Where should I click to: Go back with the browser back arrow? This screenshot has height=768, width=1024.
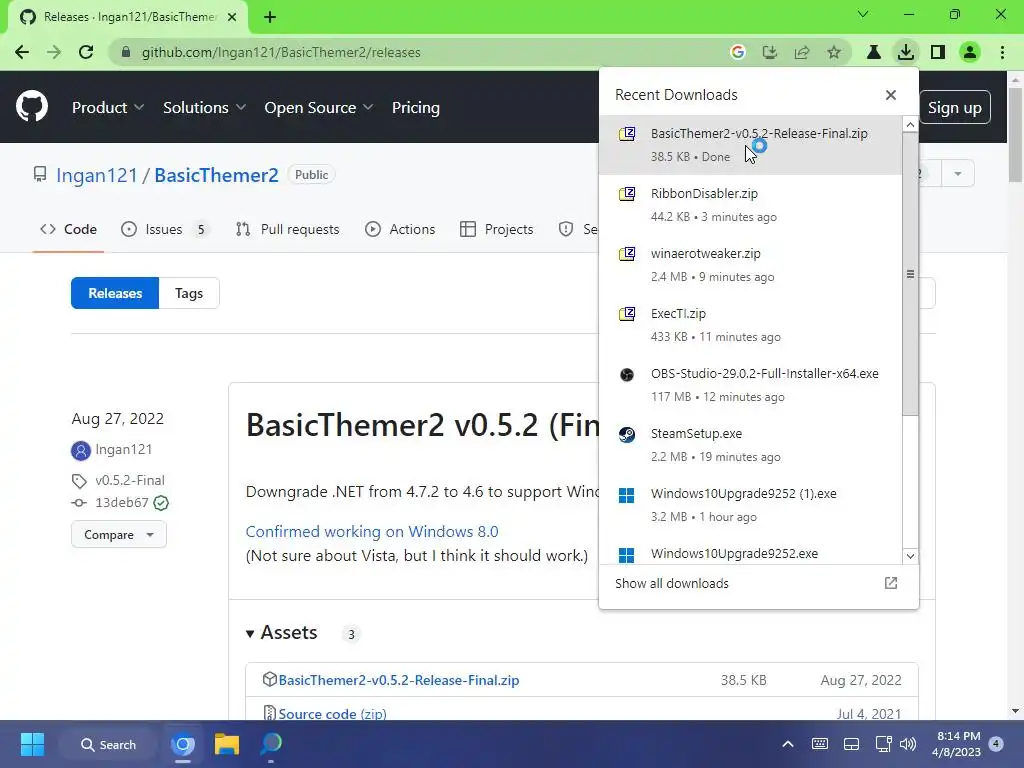pyautogui.click(x=22, y=52)
